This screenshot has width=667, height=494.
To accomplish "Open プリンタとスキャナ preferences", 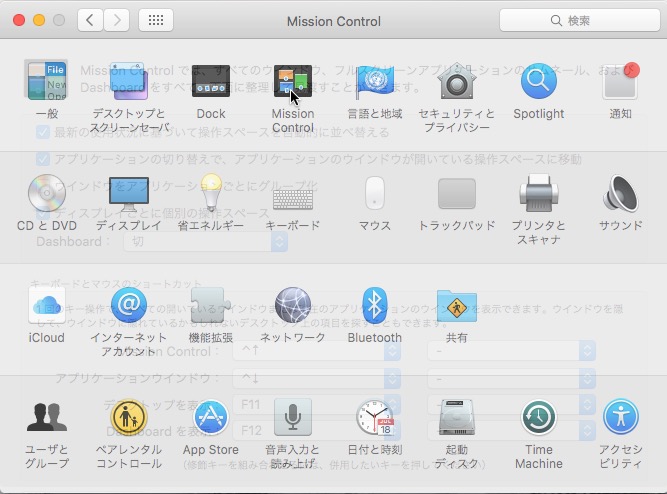I will pos(539,193).
